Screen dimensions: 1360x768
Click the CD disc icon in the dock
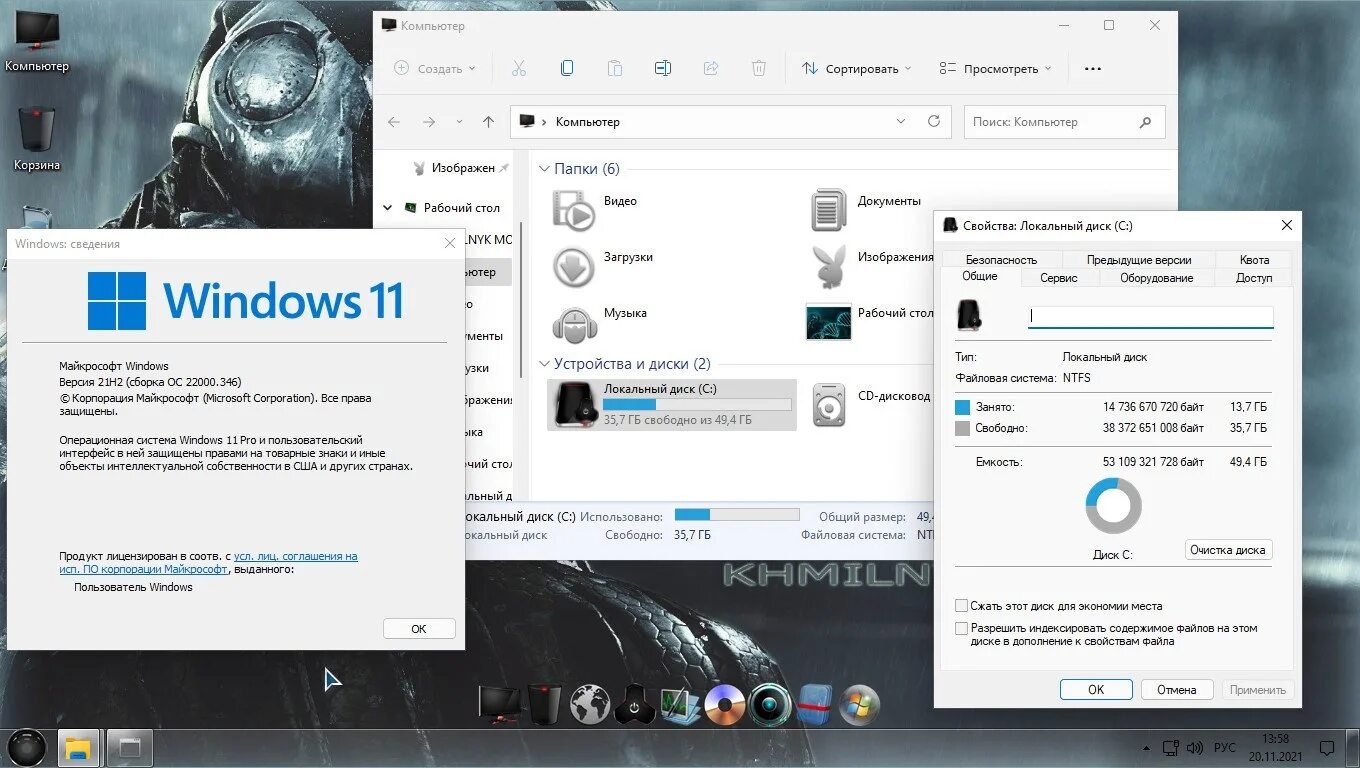point(724,705)
